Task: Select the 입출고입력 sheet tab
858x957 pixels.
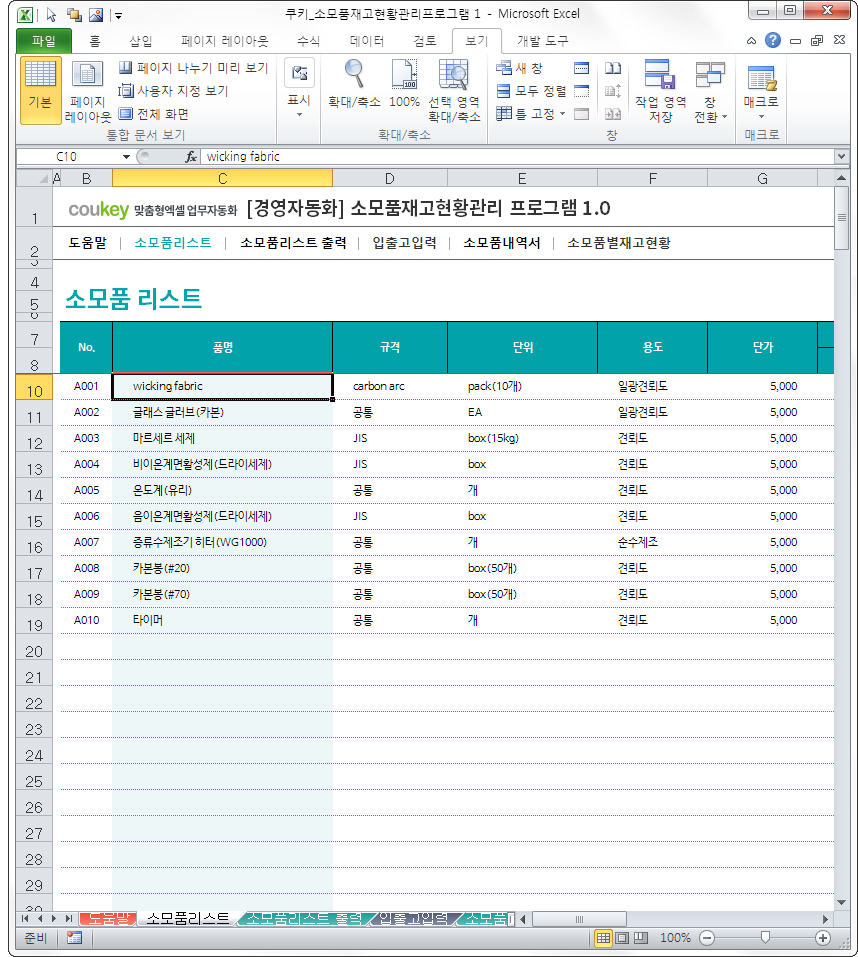Action: tap(413, 918)
